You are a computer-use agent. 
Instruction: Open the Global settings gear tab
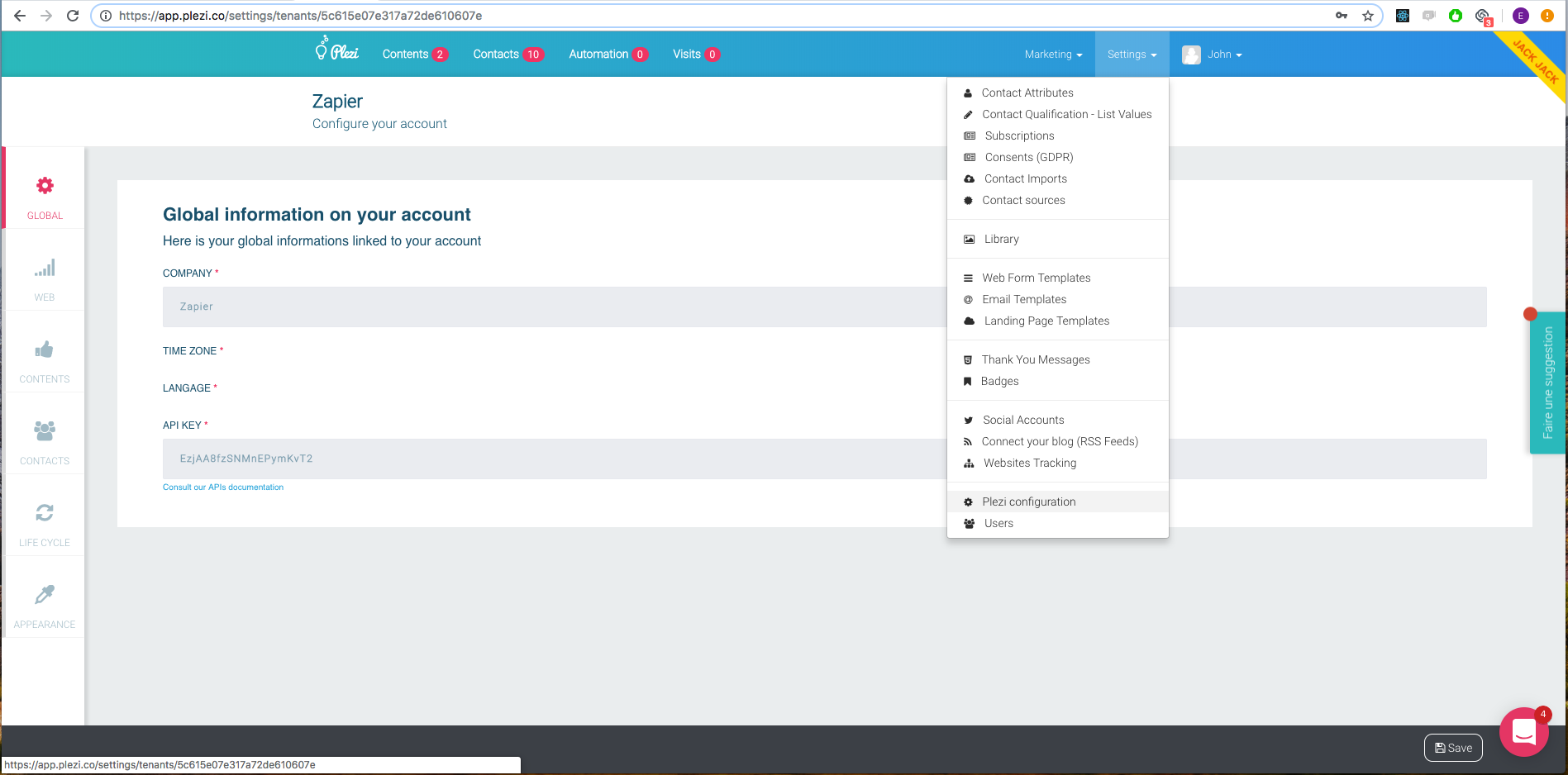45,186
